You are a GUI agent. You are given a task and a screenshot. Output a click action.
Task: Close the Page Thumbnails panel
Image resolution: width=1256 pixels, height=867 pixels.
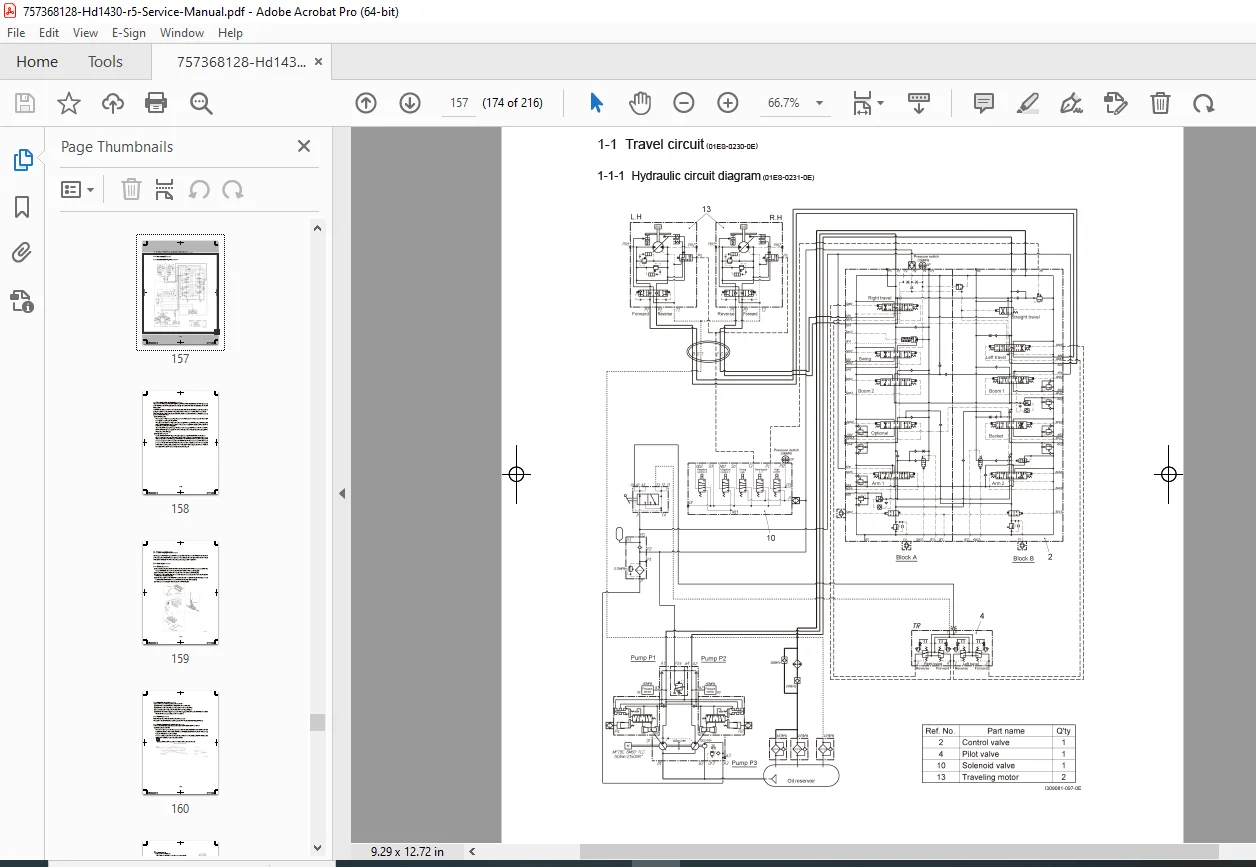[x=304, y=146]
